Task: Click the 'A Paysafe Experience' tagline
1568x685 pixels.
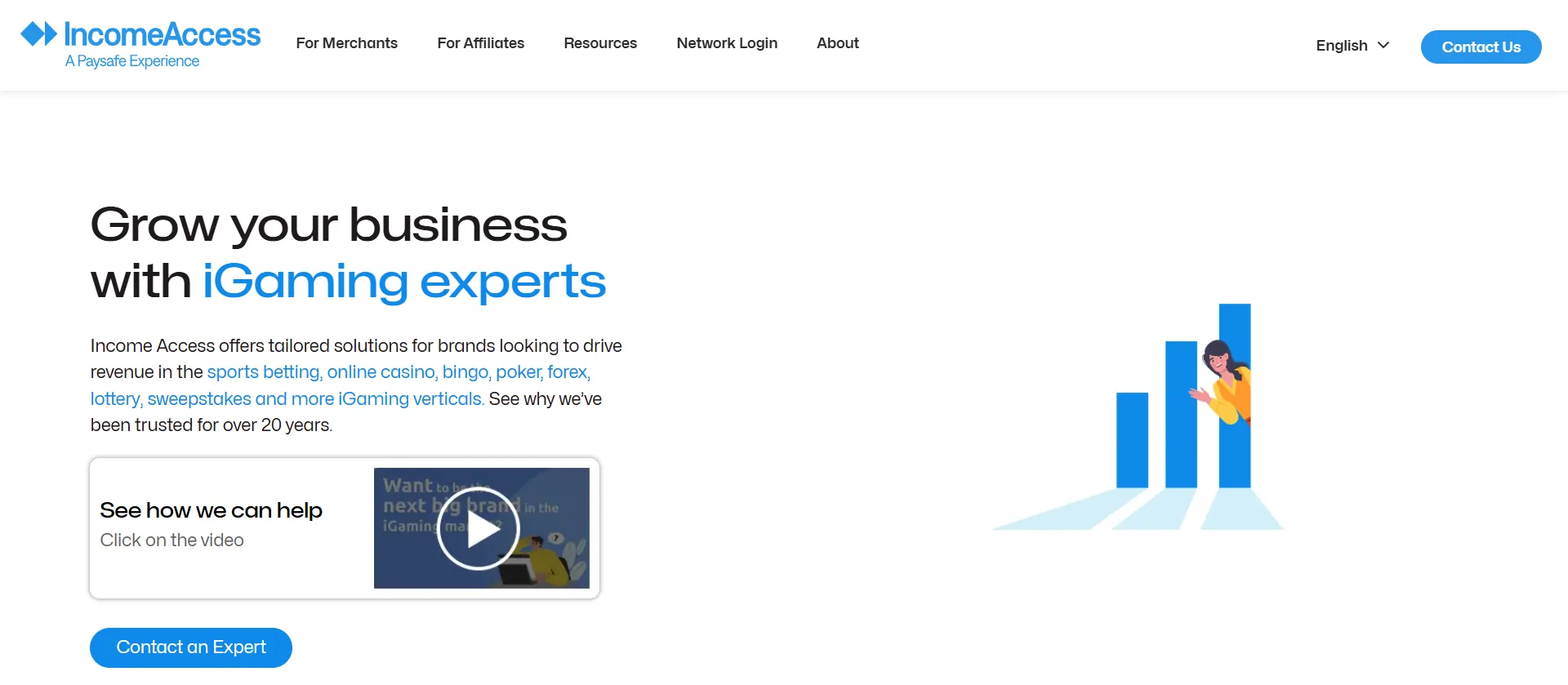Action: click(132, 61)
